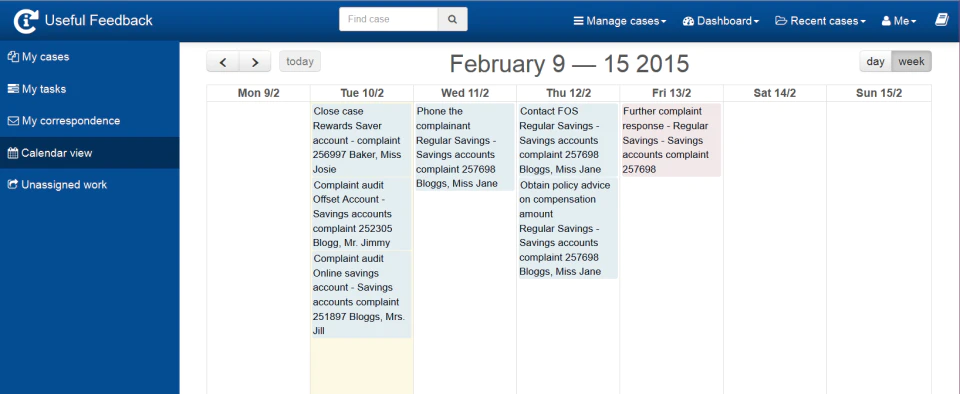Click the search magnifier icon button
Viewport: 960px width, 394px height.
452,19
